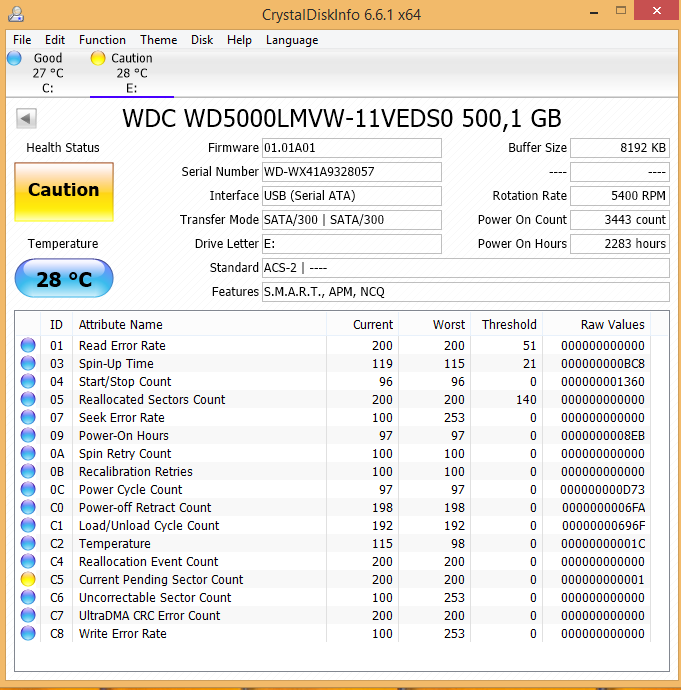Click the yellow Caution health status button
Screen dimensions: 681x690
[64, 191]
